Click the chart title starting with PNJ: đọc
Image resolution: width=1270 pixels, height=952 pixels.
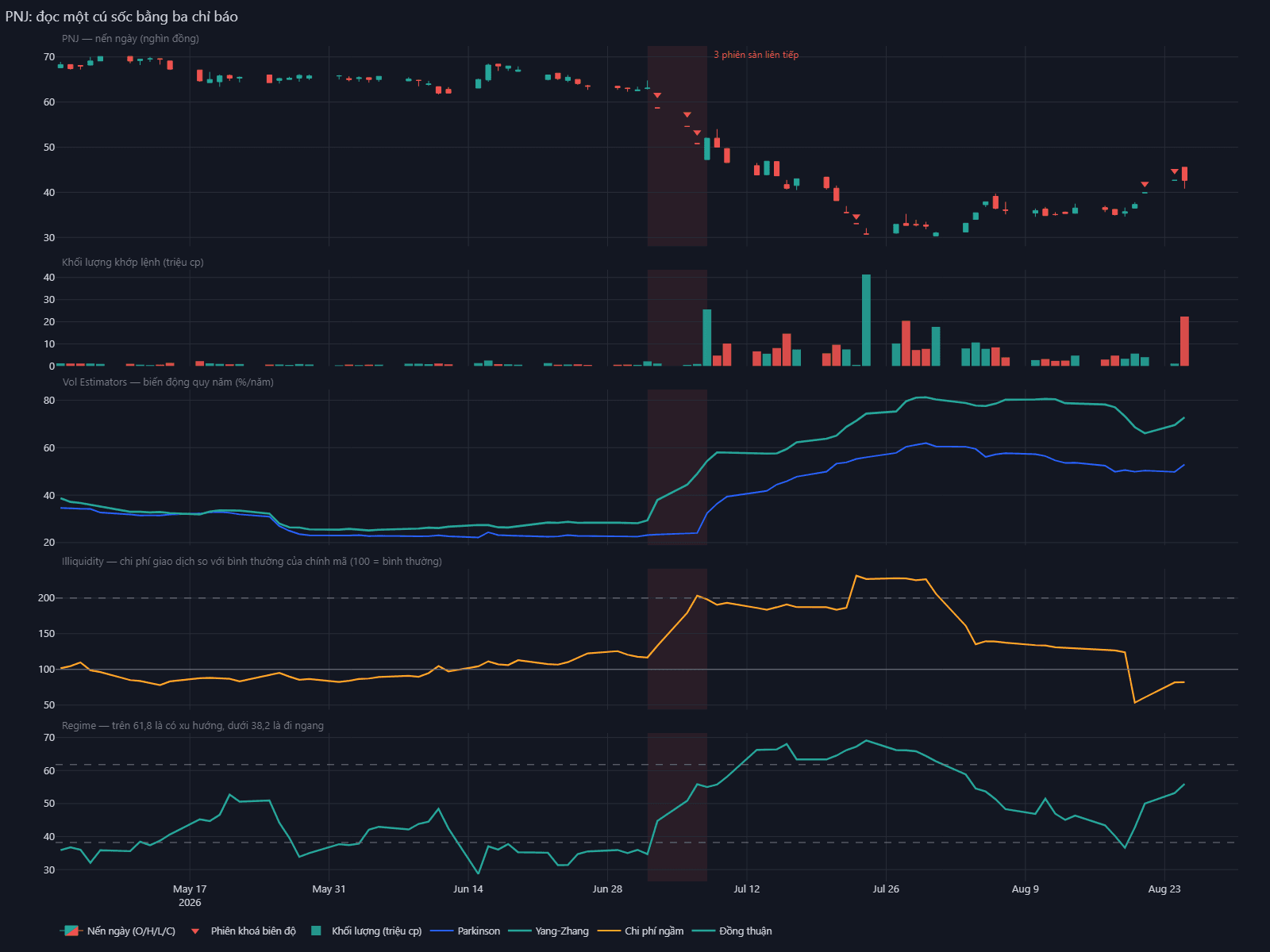pyautogui.click(x=121, y=17)
